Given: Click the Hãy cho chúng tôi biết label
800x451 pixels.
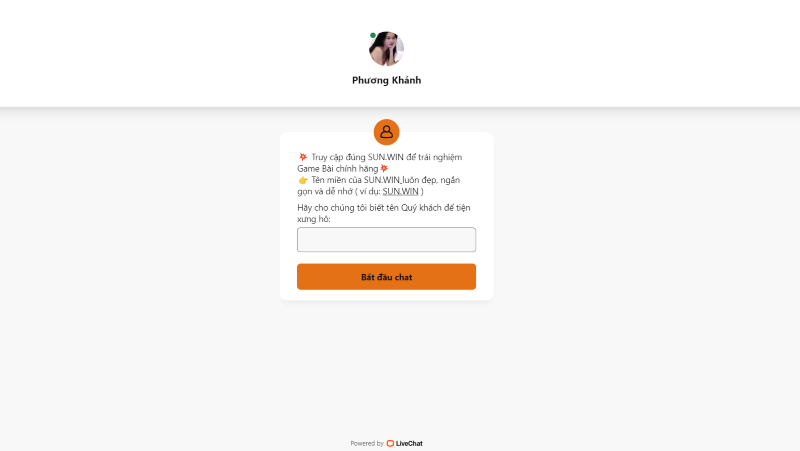Looking at the screenshot, I should coord(384,208).
